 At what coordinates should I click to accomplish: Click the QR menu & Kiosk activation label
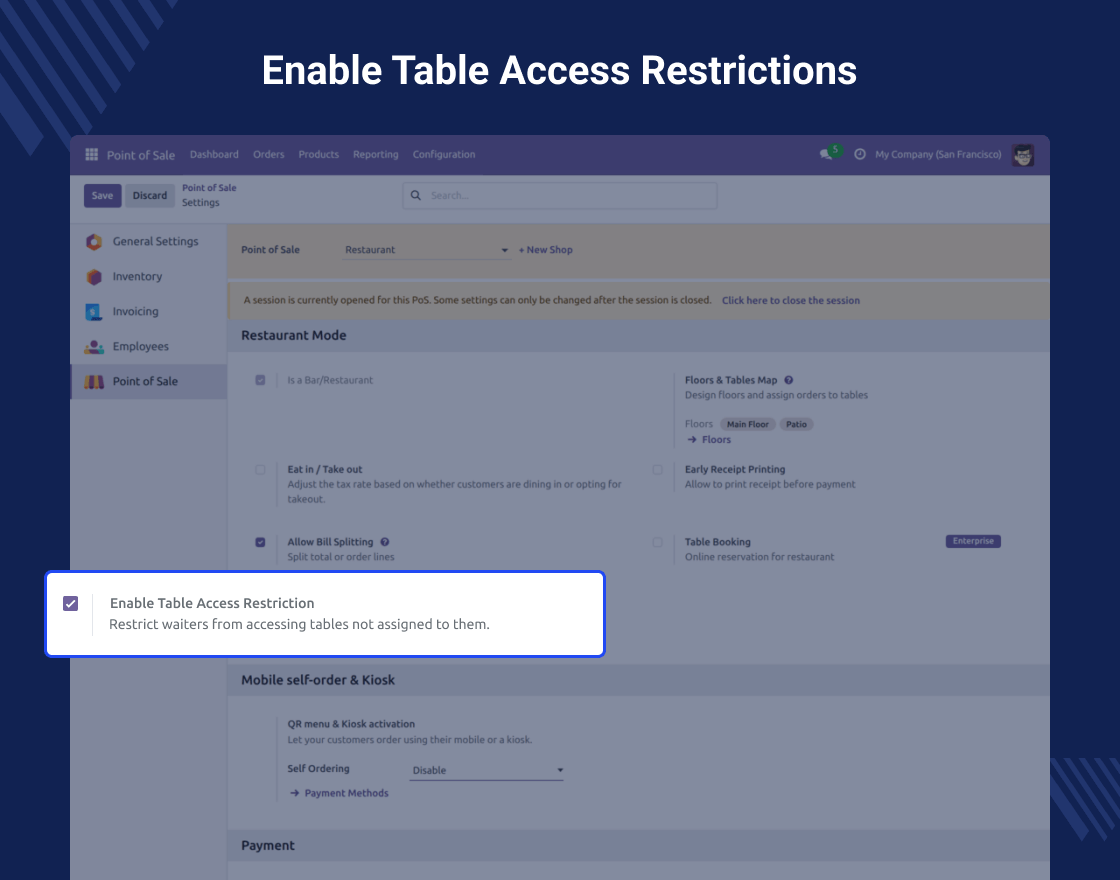point(351,724)
